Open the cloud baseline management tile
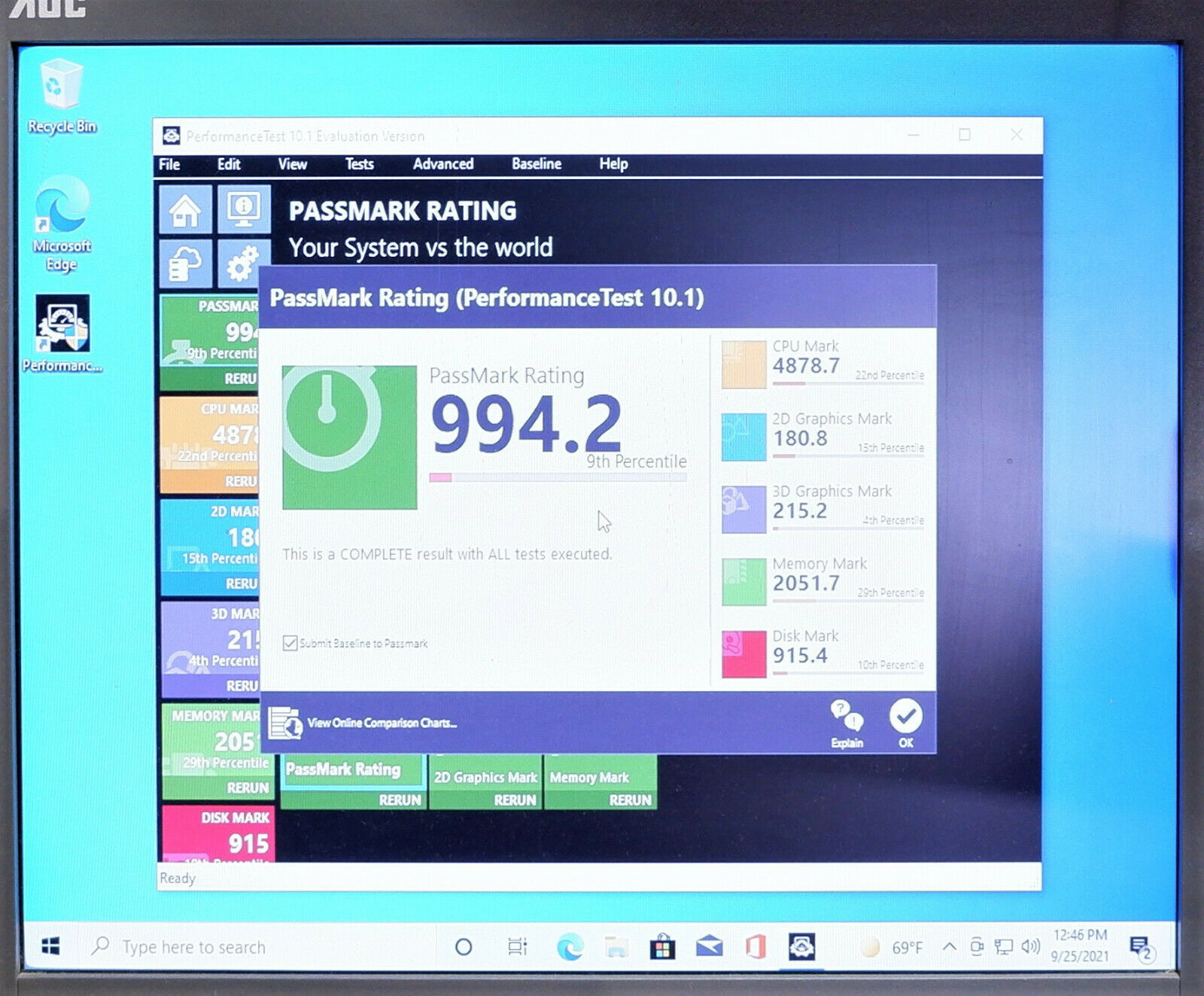This screenshot has height=996, width=1204. click(x=185, y=263)
